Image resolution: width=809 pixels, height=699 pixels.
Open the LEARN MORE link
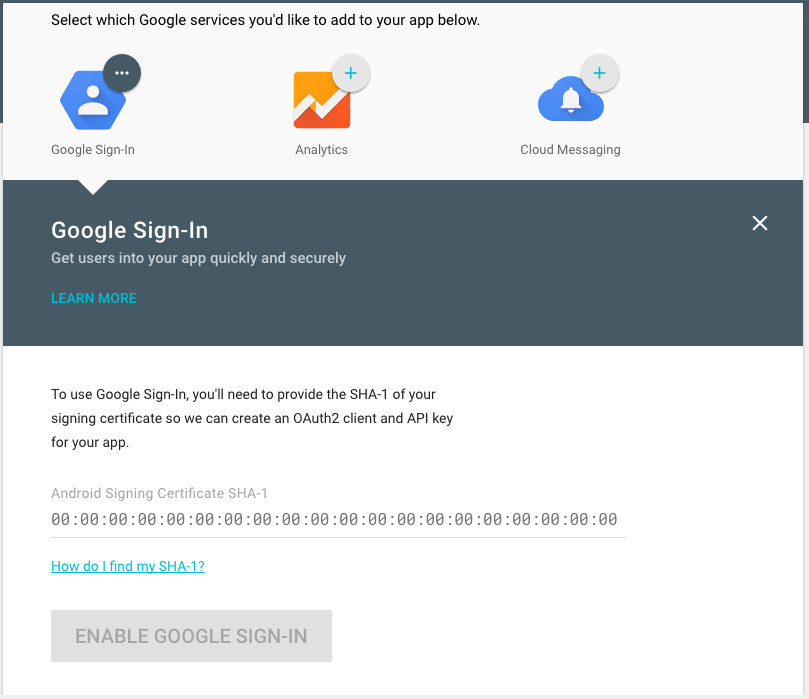click(x=93, y=298)
